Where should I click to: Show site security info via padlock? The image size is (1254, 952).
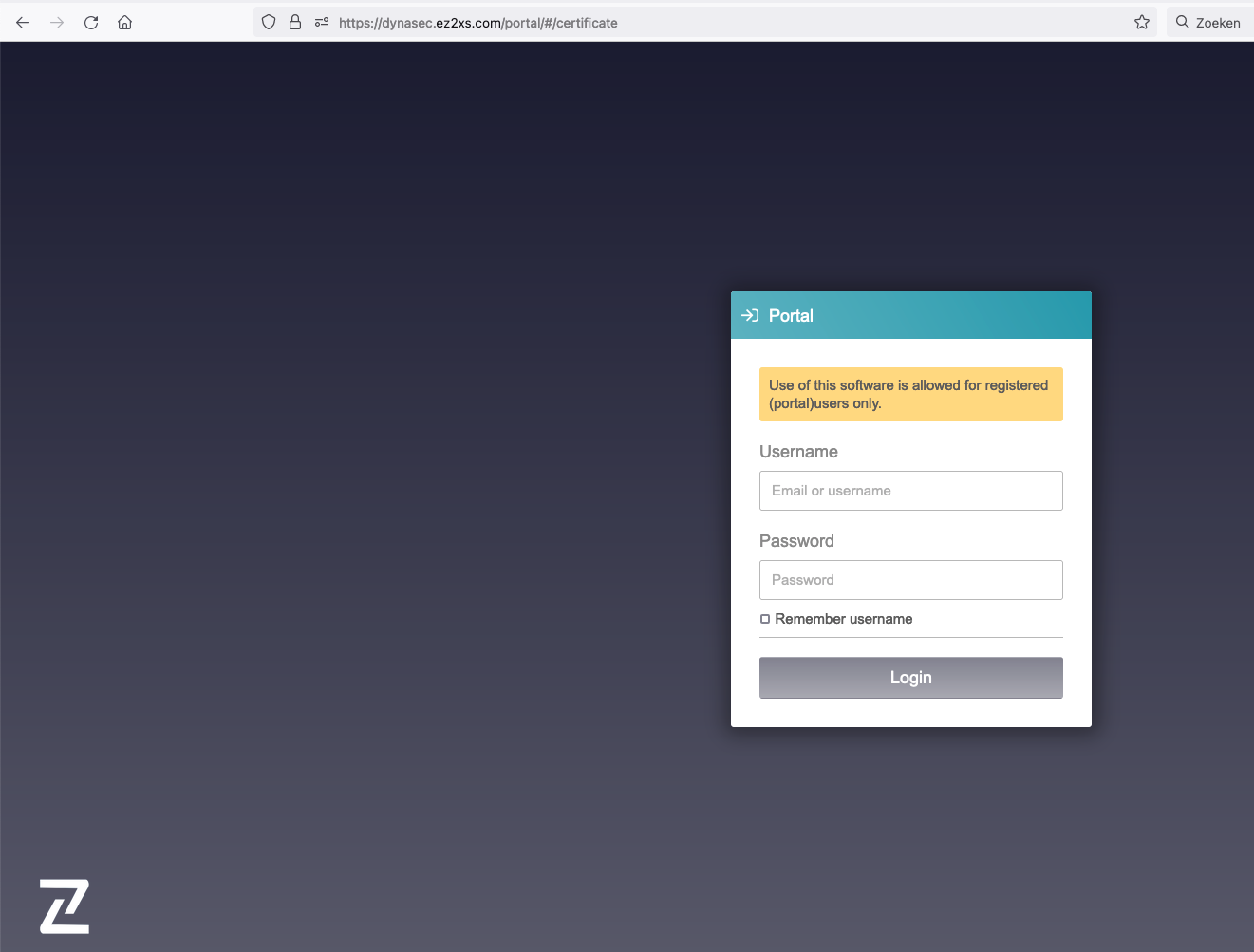pos(295,23)
